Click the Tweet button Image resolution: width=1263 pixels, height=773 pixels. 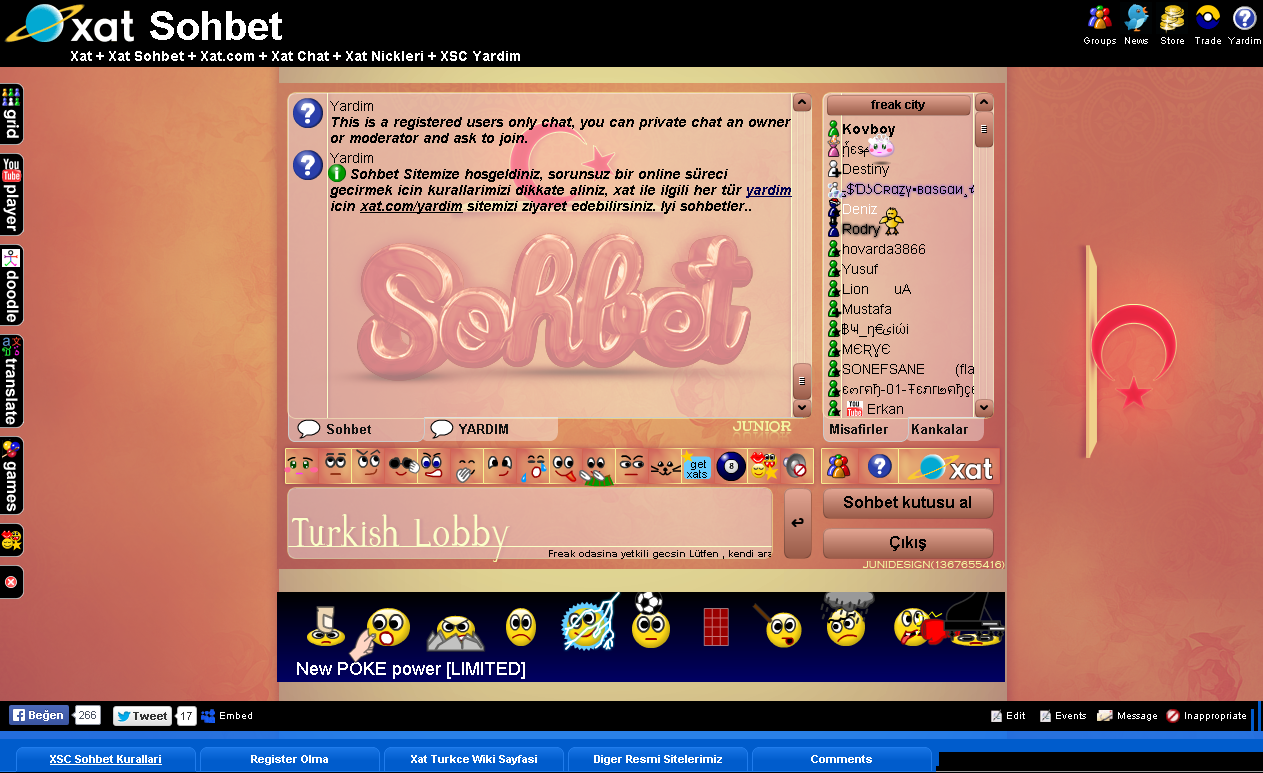point(142,716)
